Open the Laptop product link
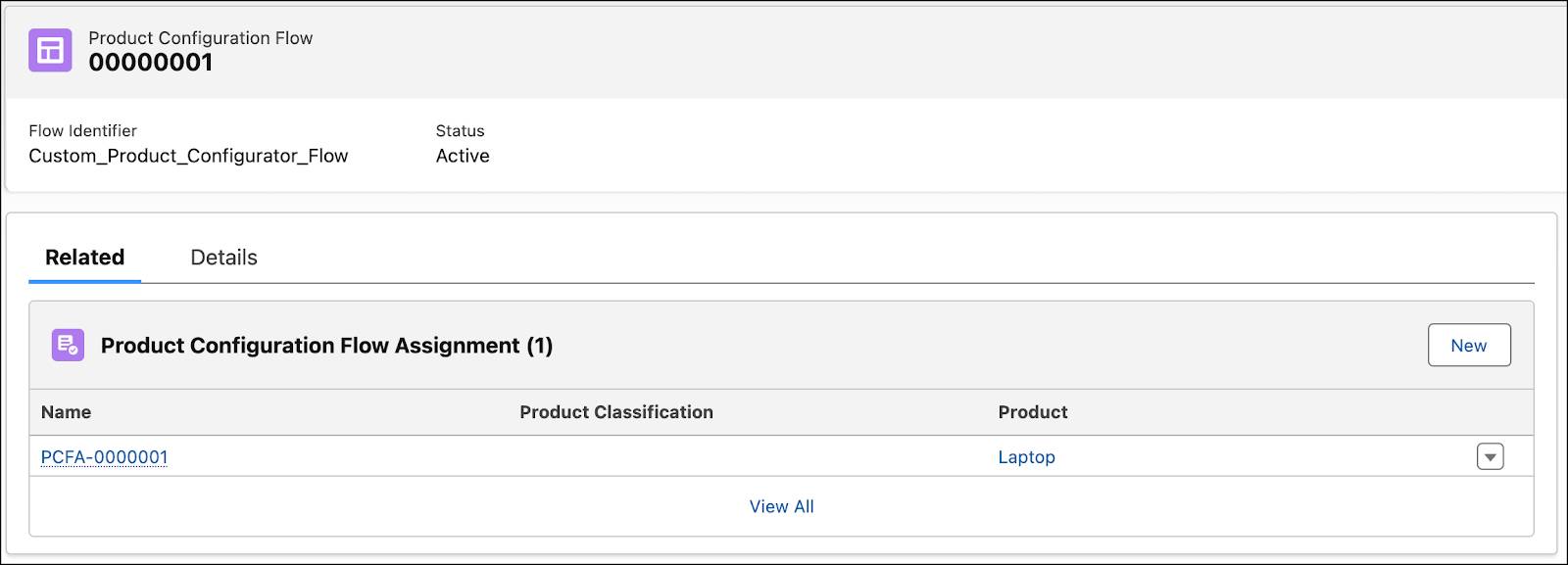The image size is (1568, 565). [x=1026, y=457]
